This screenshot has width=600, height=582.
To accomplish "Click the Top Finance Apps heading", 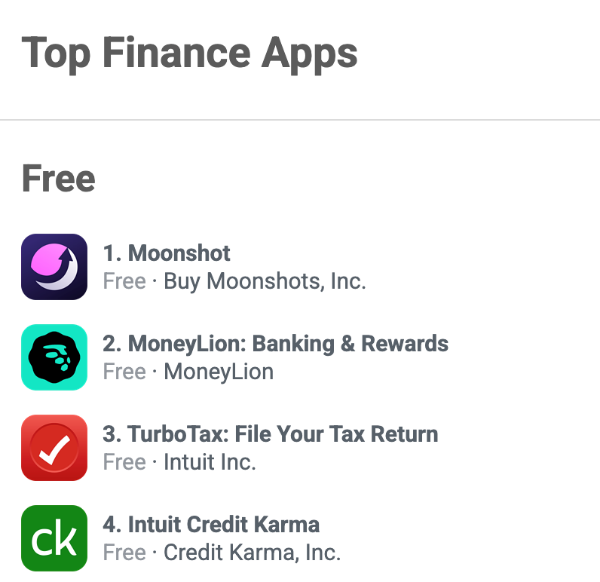I will coord(189,53).
